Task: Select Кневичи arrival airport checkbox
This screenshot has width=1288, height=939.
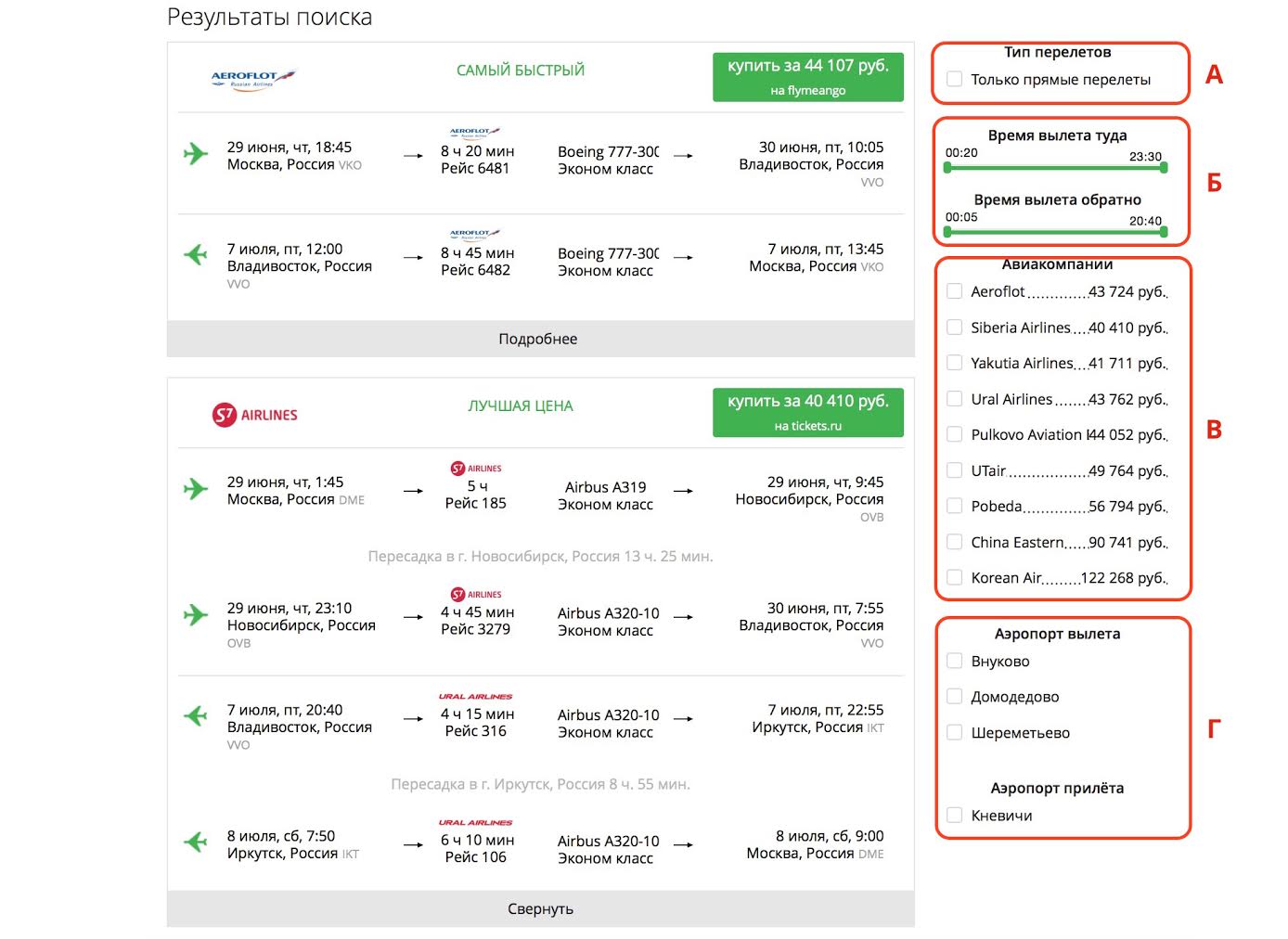Action: [x=954, y=815]
